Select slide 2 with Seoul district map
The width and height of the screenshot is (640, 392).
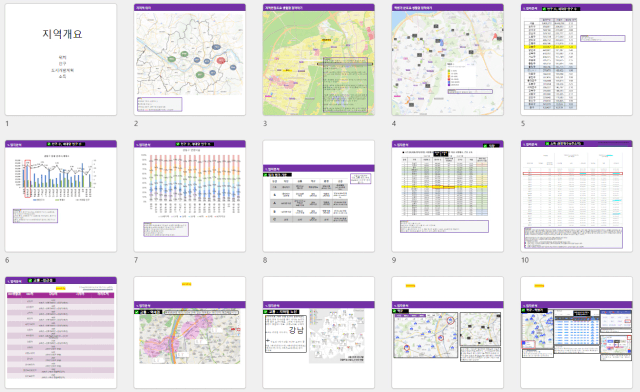(x=190, y=60)
